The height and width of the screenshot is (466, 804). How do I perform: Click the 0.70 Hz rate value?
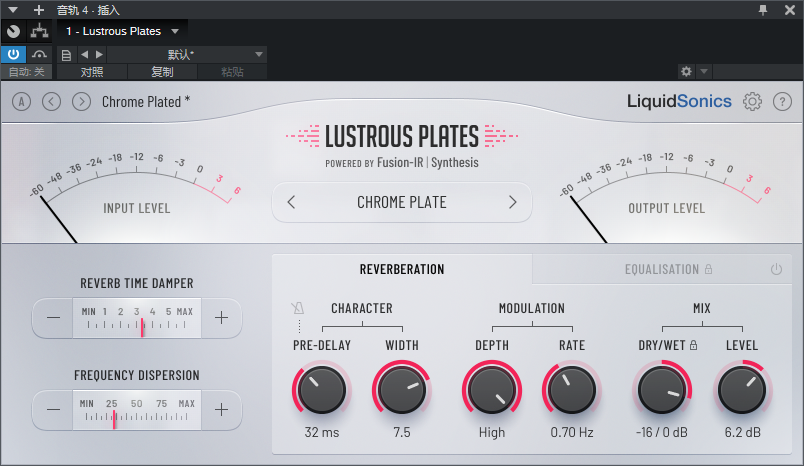(572, 432)
